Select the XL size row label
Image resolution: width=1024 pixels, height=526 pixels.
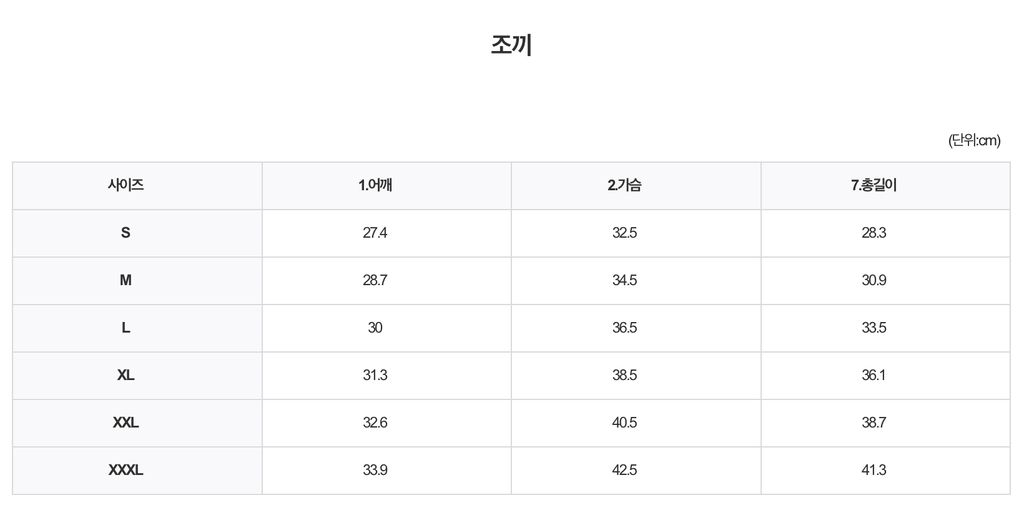click(x=126, y=375)
